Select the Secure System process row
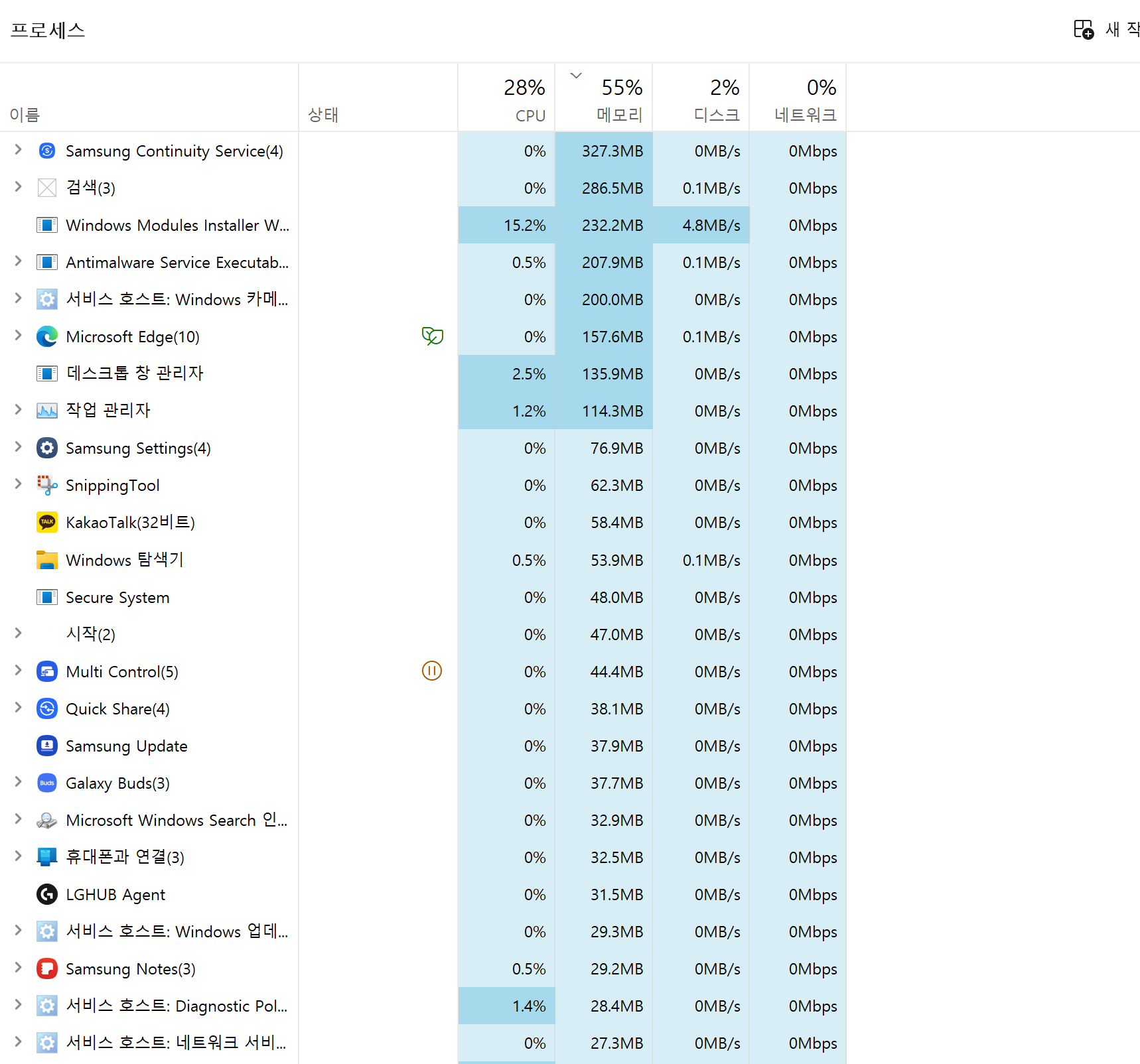1140x1064 pixels. click(x=423, y=597)
